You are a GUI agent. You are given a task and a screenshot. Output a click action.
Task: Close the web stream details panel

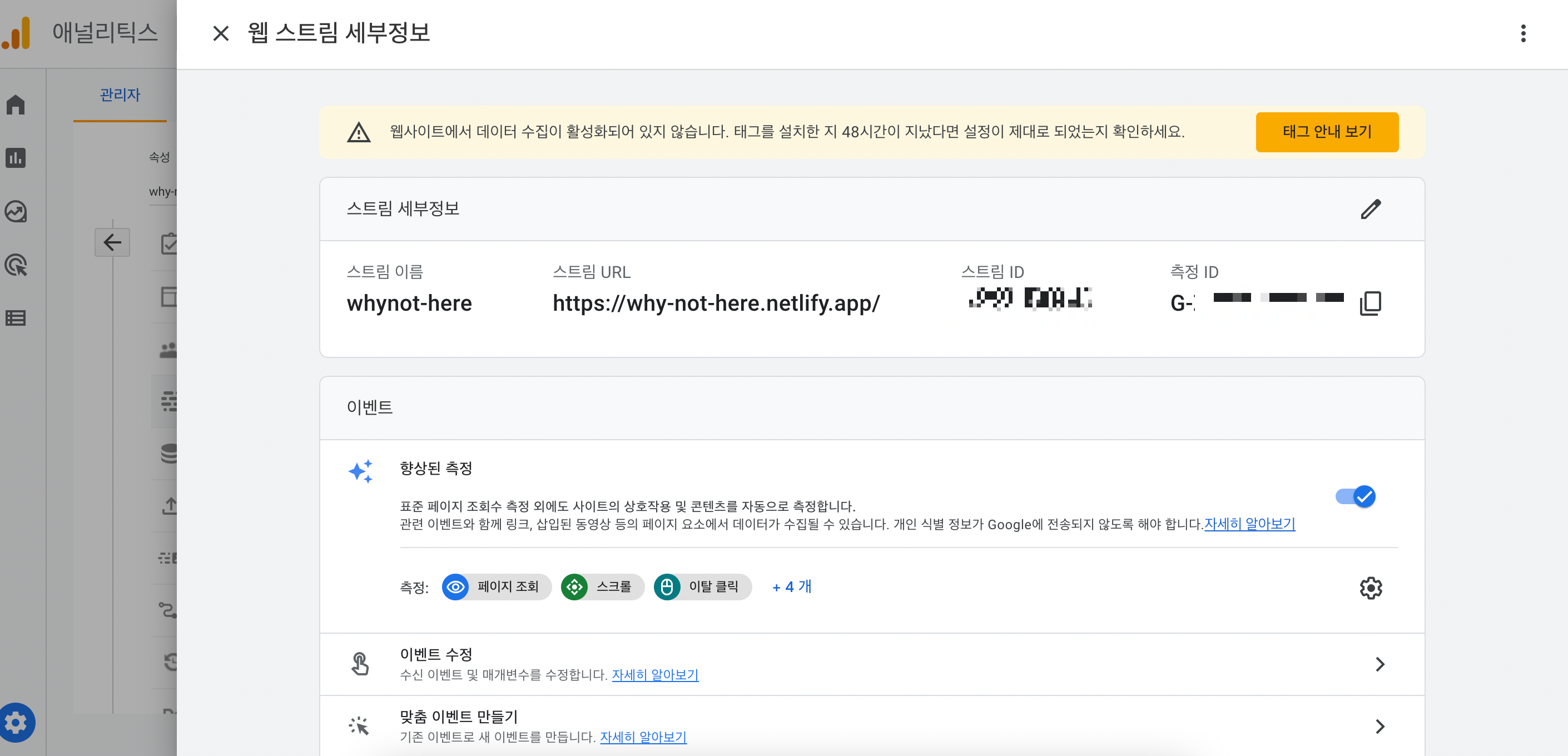221,33
